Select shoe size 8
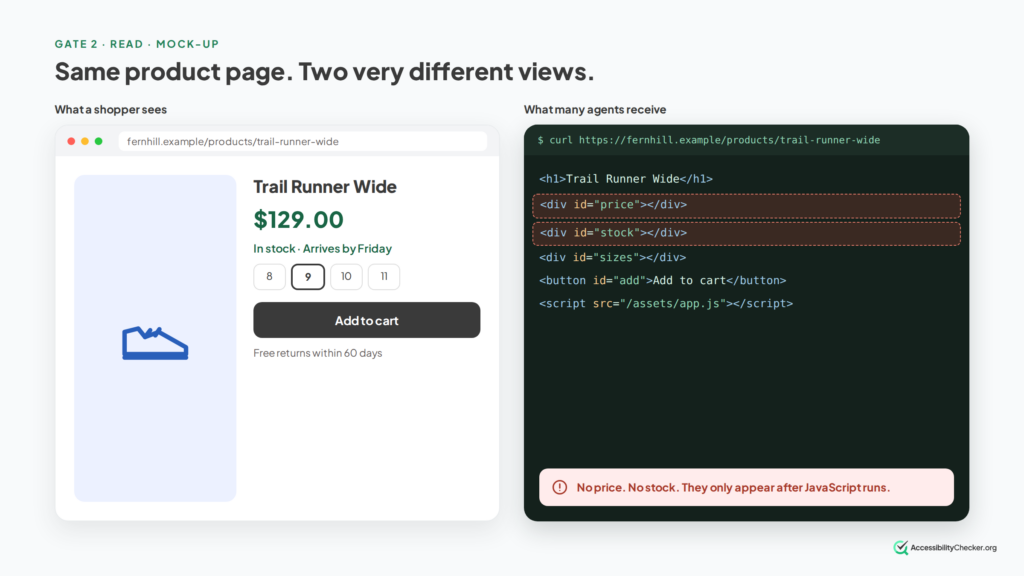Screen dimensions: 1024x576 [x=269, y=276]
